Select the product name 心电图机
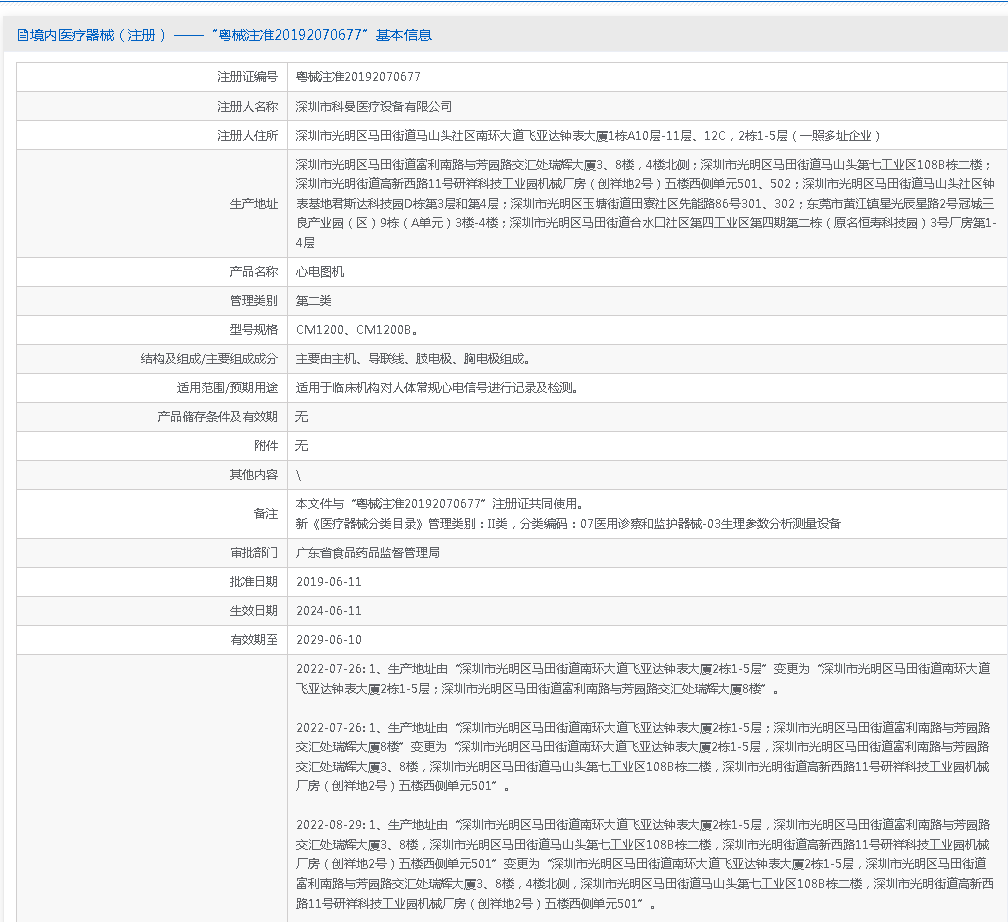Viewport: 1008px width, 922px height. click(x=320, y=272)
